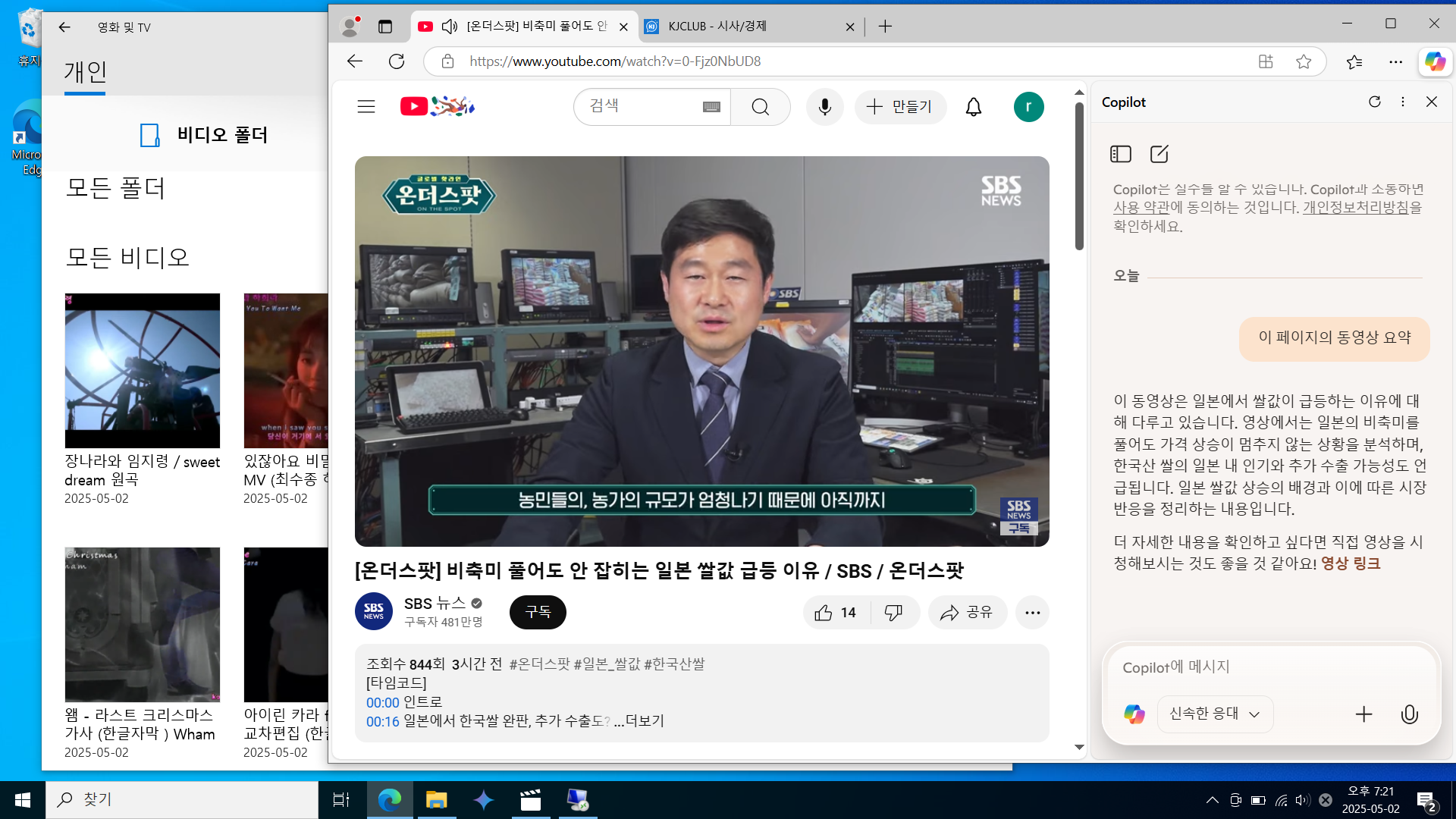Open YouTube notifications bell
1456x819 pixels.
(973, 107)
